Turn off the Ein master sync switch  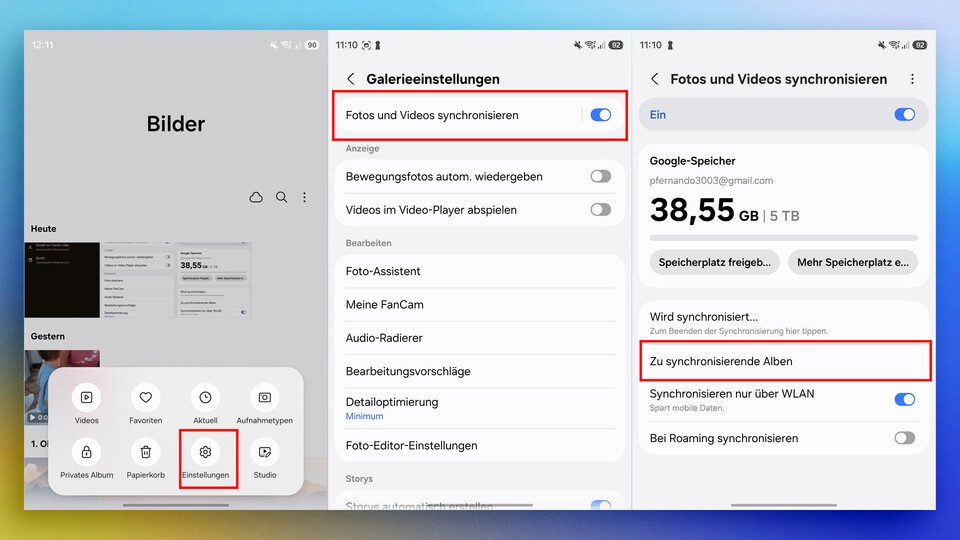tap(904, 114)
